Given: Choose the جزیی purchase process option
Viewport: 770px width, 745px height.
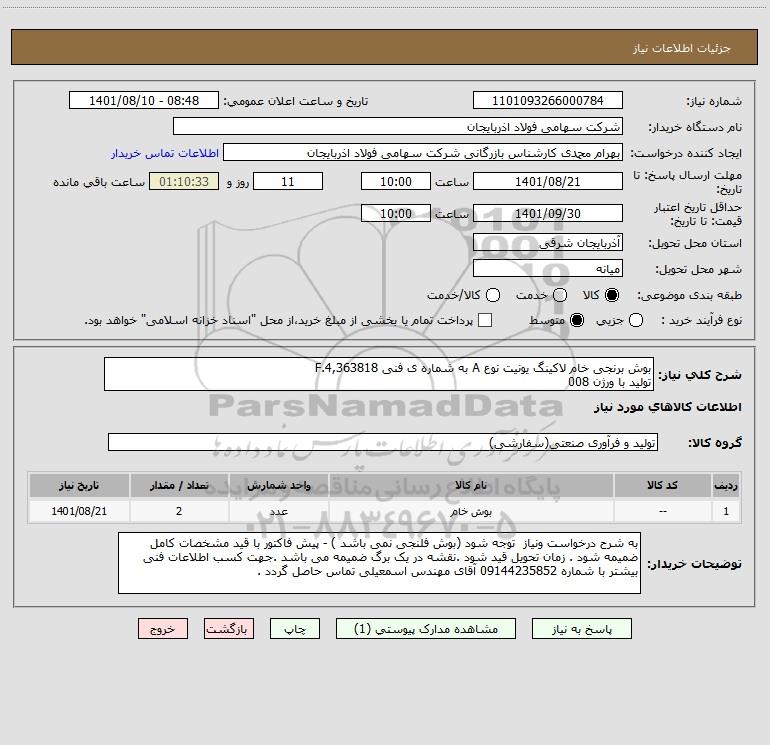Looking at the screenshot, I should click(x=635, y=320).
